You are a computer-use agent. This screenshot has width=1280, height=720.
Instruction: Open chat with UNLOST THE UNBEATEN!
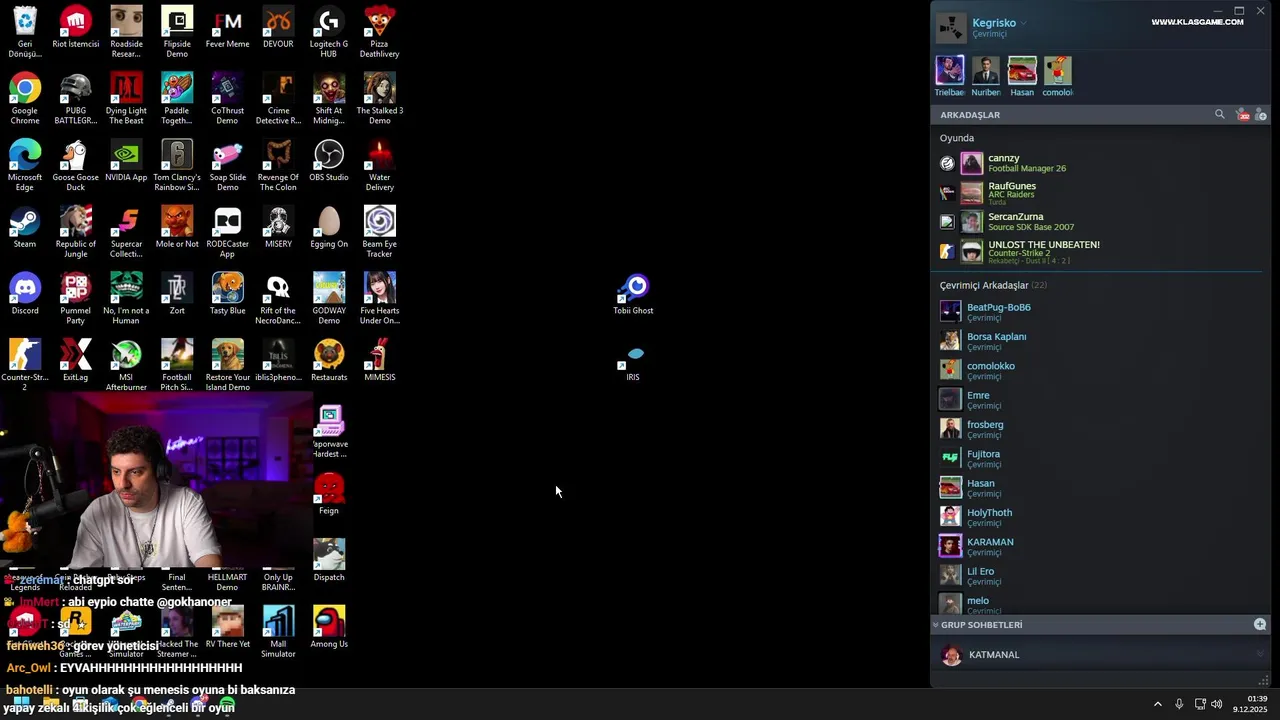pos(1100,251)
